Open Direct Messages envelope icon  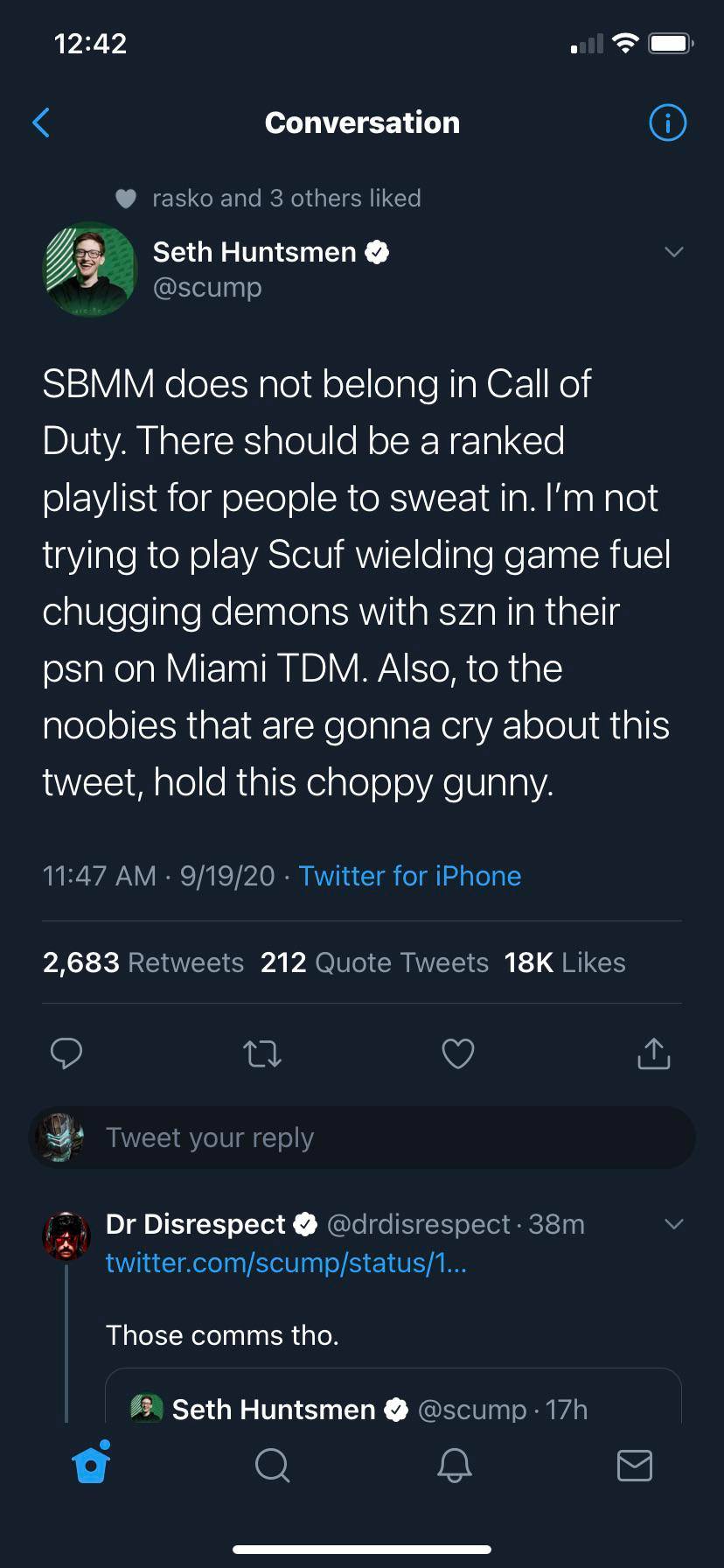coord(635,1466)
